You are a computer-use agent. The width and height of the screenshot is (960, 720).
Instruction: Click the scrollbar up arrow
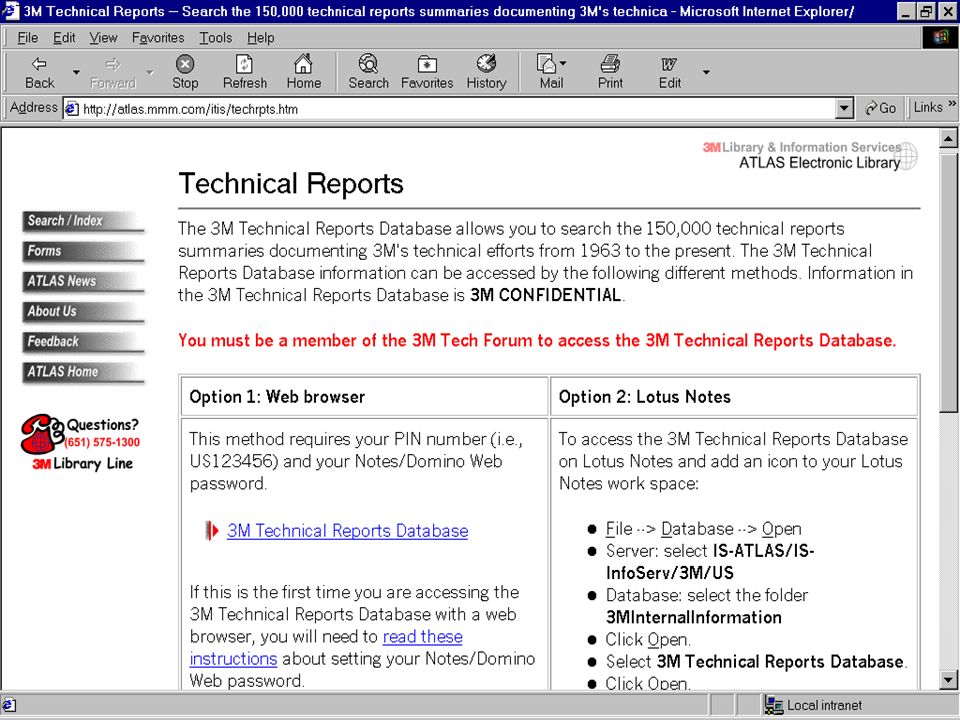(x=948, y=139)
